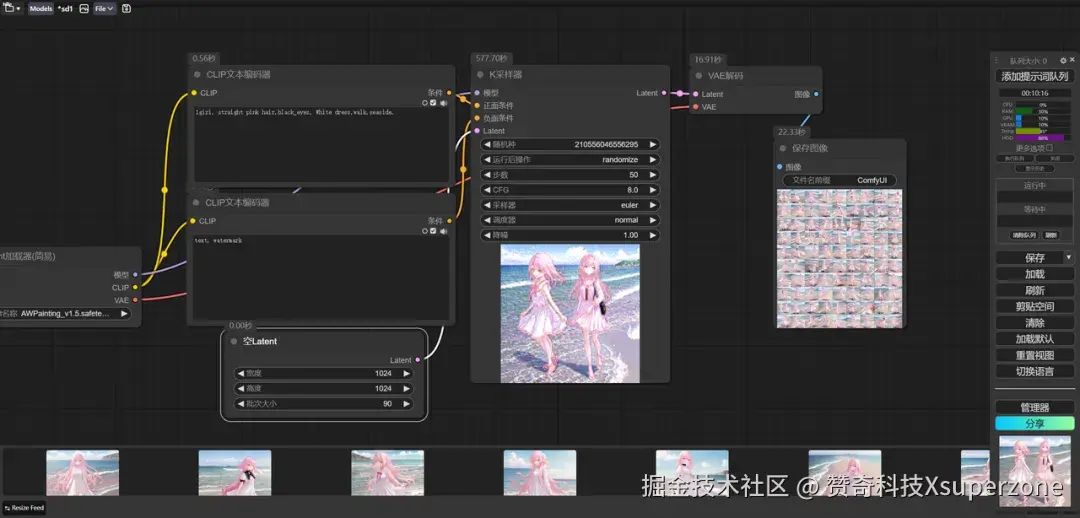Increase 高度 height with right arrow

pos(406,388)
